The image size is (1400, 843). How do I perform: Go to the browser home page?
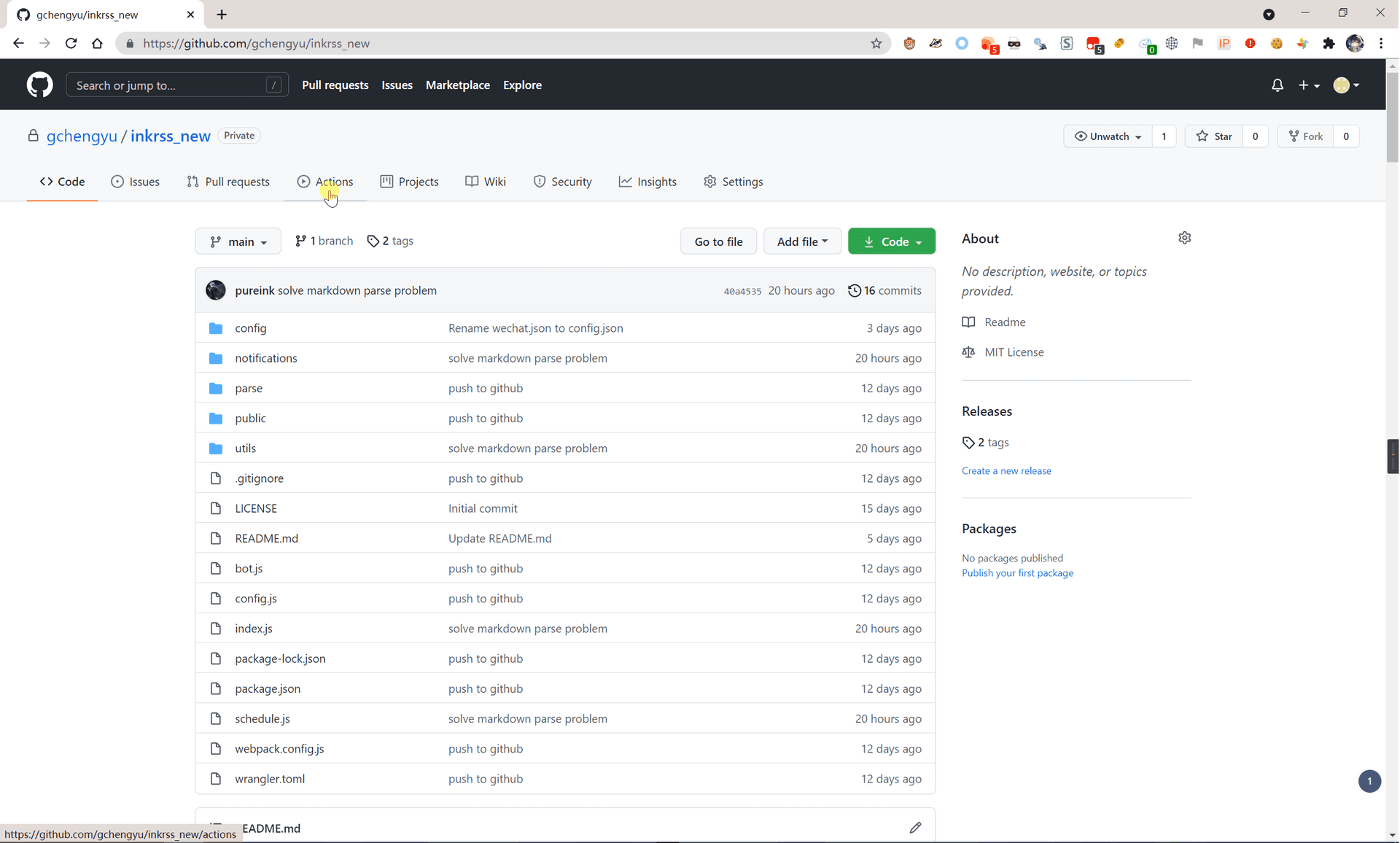pos(97,44)
